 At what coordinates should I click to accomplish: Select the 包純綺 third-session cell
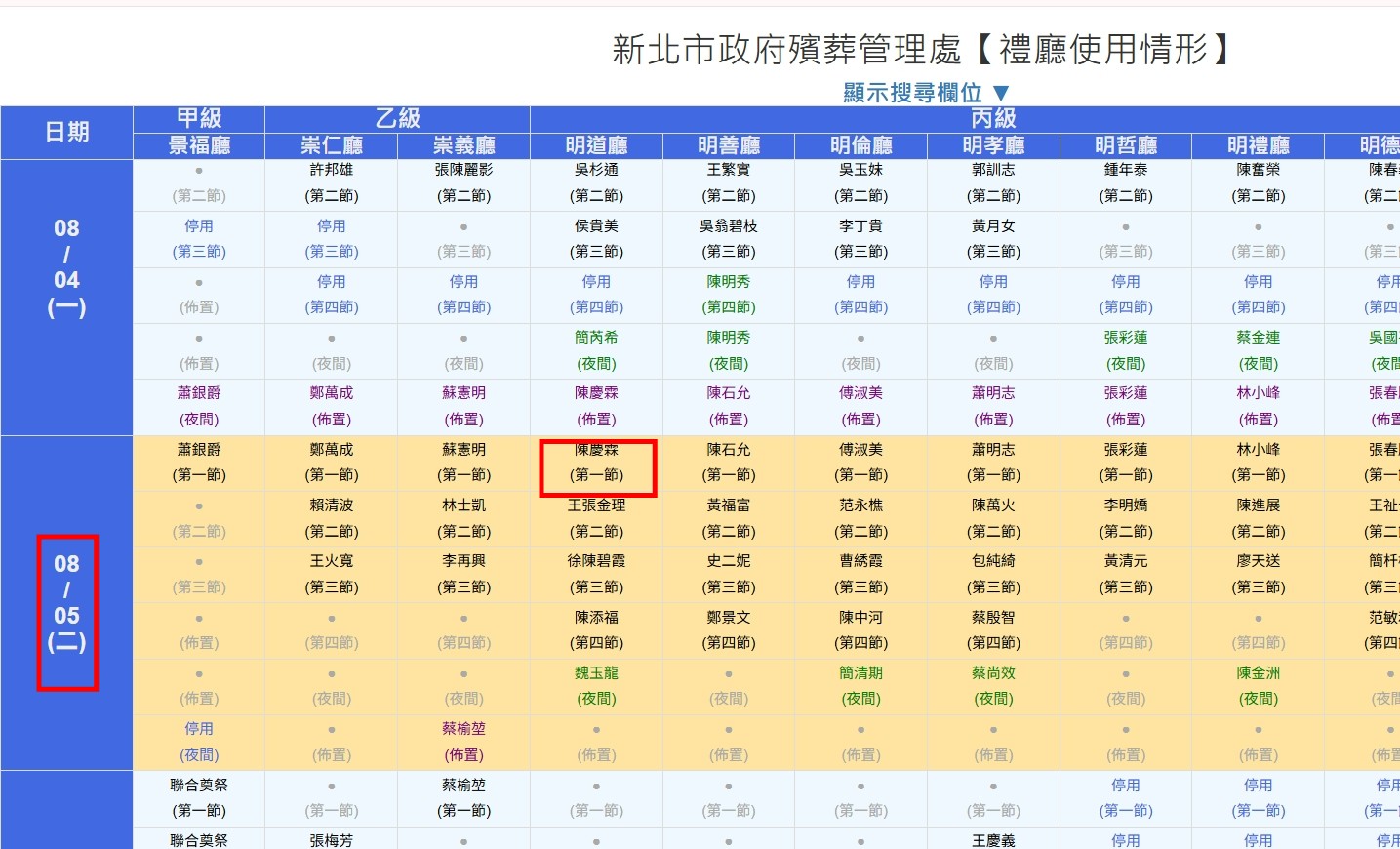993,574
